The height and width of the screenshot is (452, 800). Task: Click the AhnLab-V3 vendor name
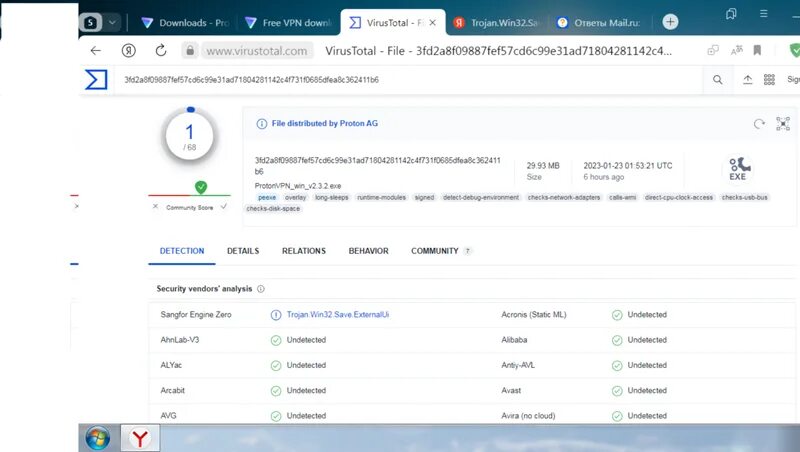point(180,340)
